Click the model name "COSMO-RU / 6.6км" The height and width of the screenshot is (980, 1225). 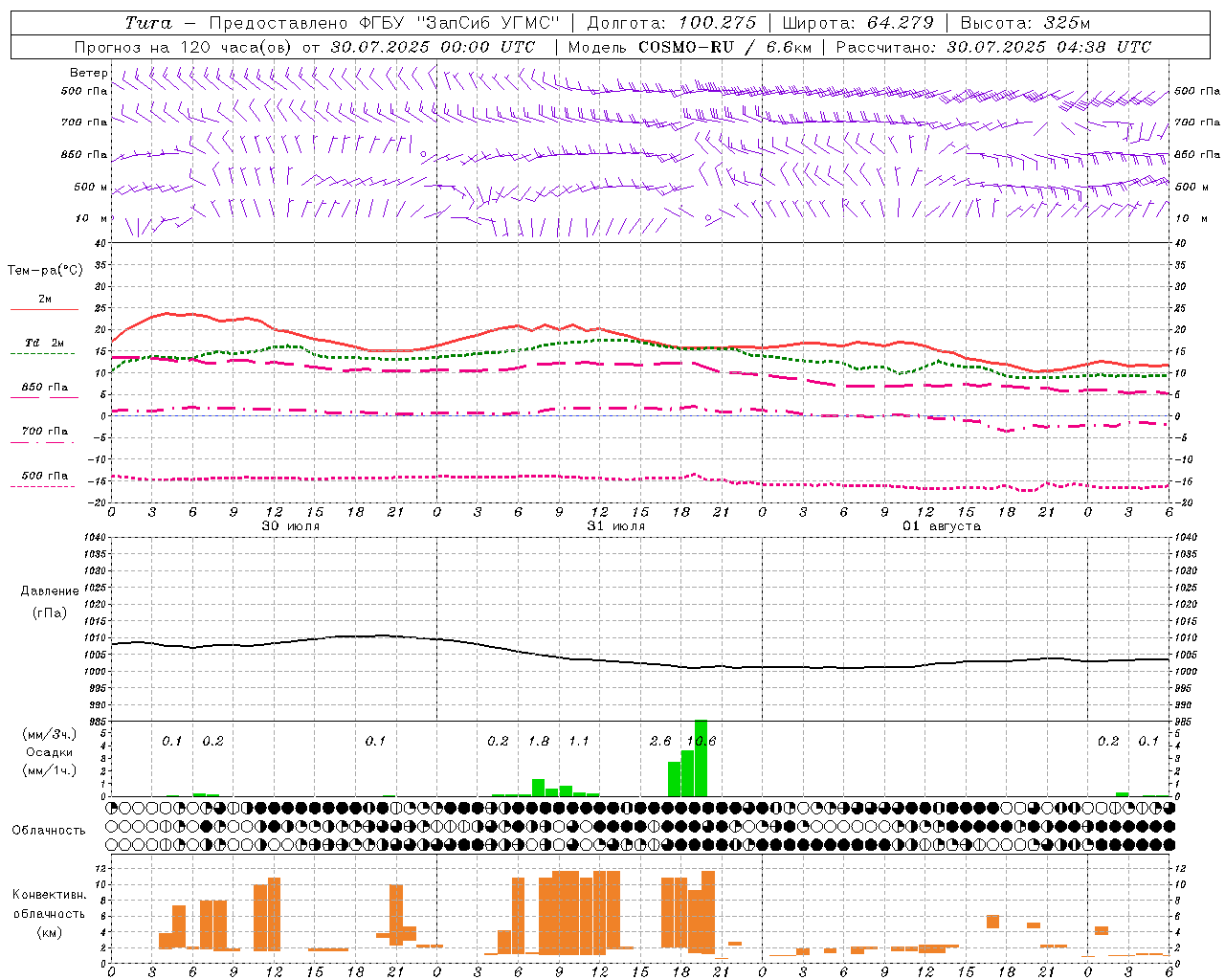(724, 47)
